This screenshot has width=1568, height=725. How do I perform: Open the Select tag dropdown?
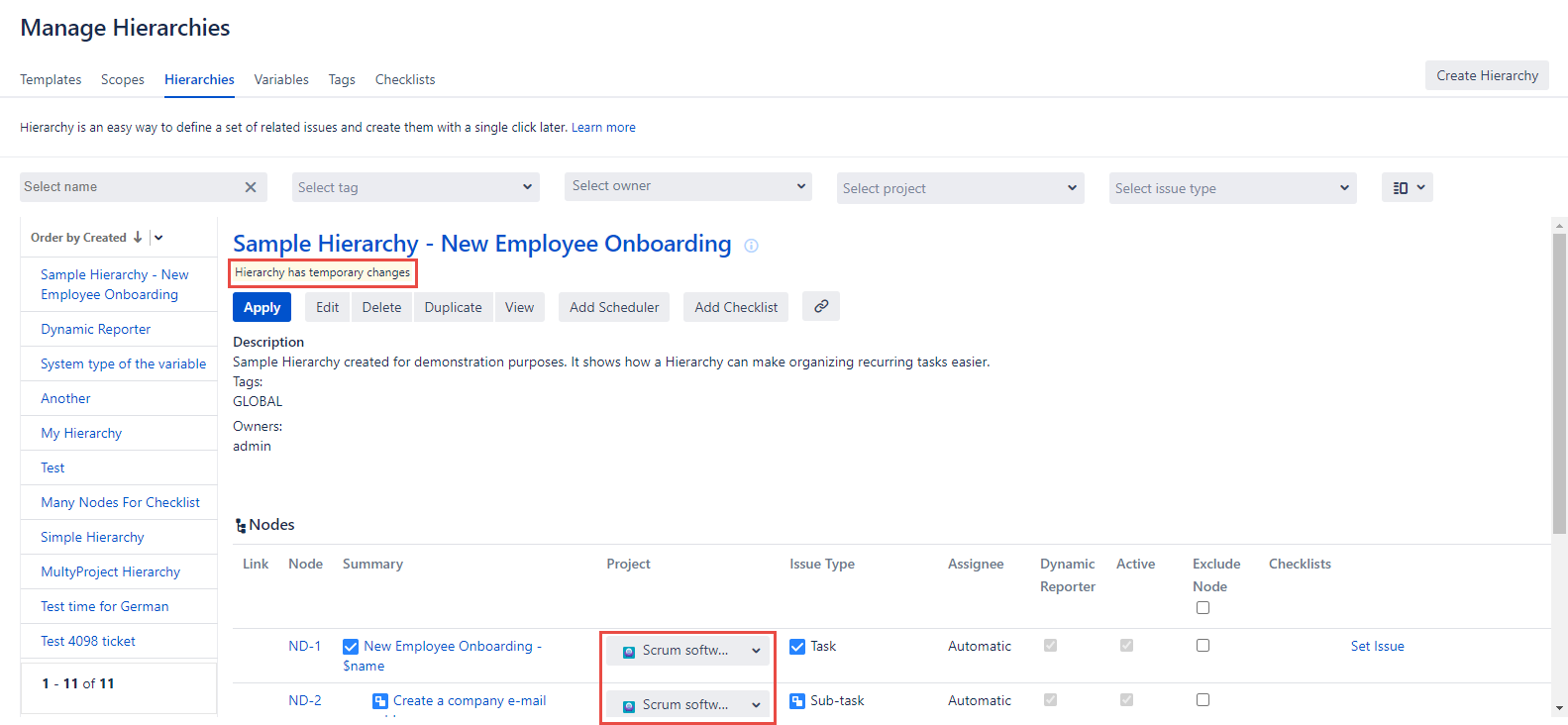coord(415,187)
